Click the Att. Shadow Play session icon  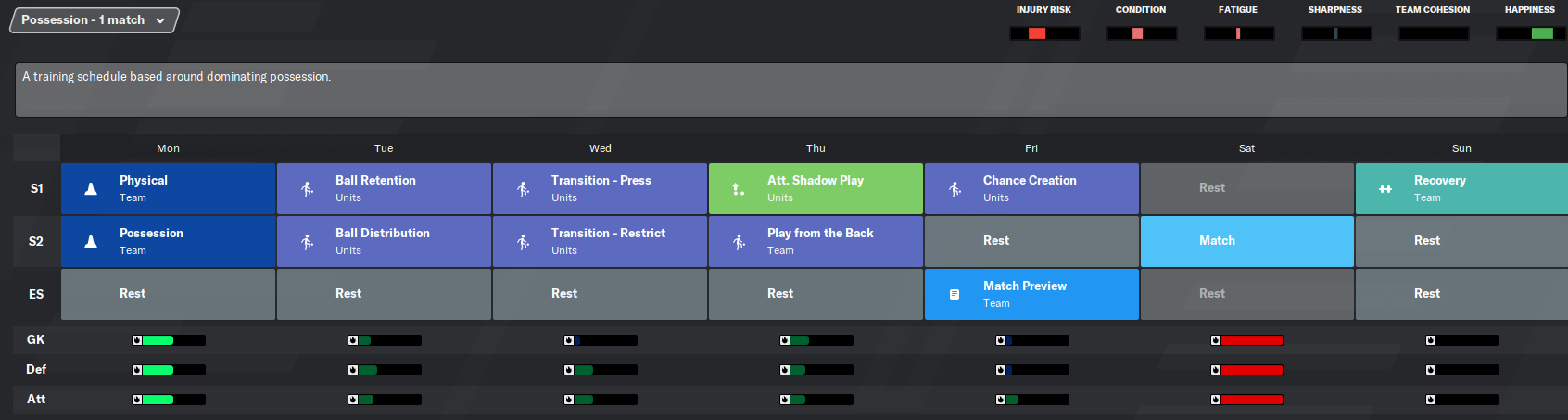click(x=739, y=189)
